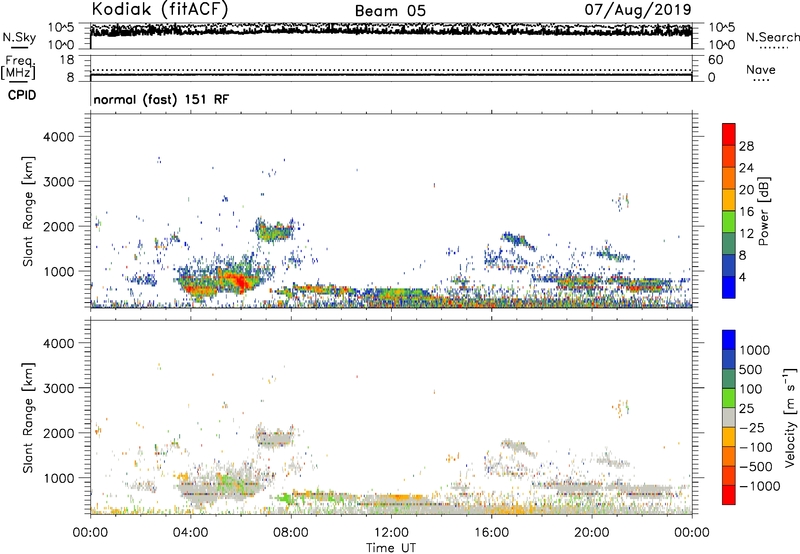Click the '20:00' time axis tick label

point(591,533)
